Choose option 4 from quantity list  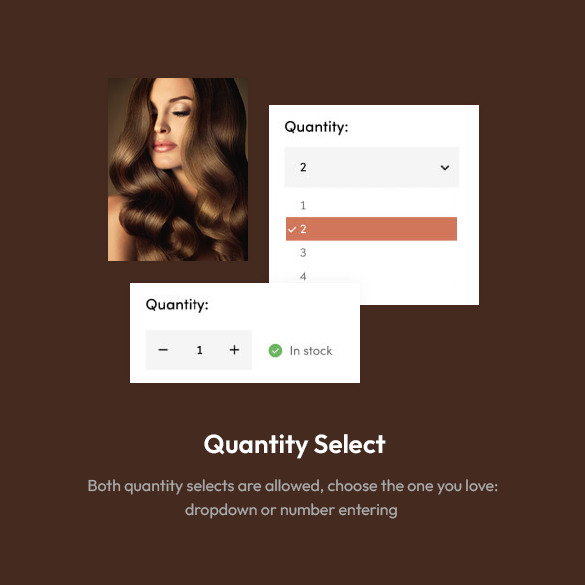point(371,276)
